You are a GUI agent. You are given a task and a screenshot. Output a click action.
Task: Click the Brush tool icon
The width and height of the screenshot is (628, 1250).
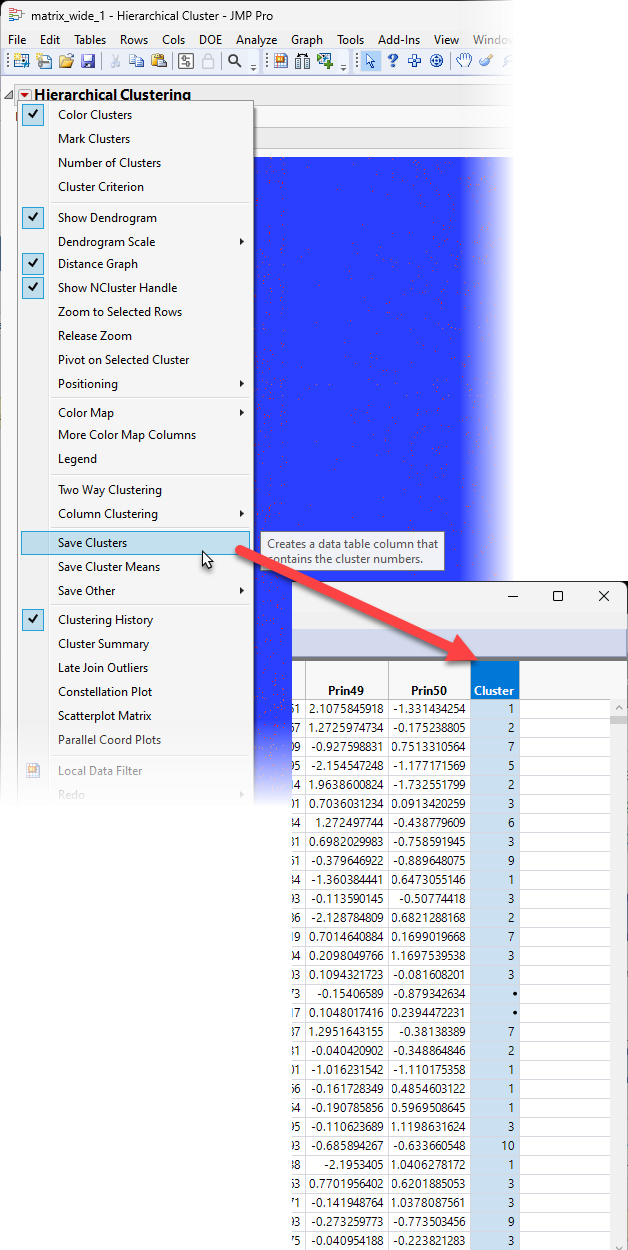486,61
